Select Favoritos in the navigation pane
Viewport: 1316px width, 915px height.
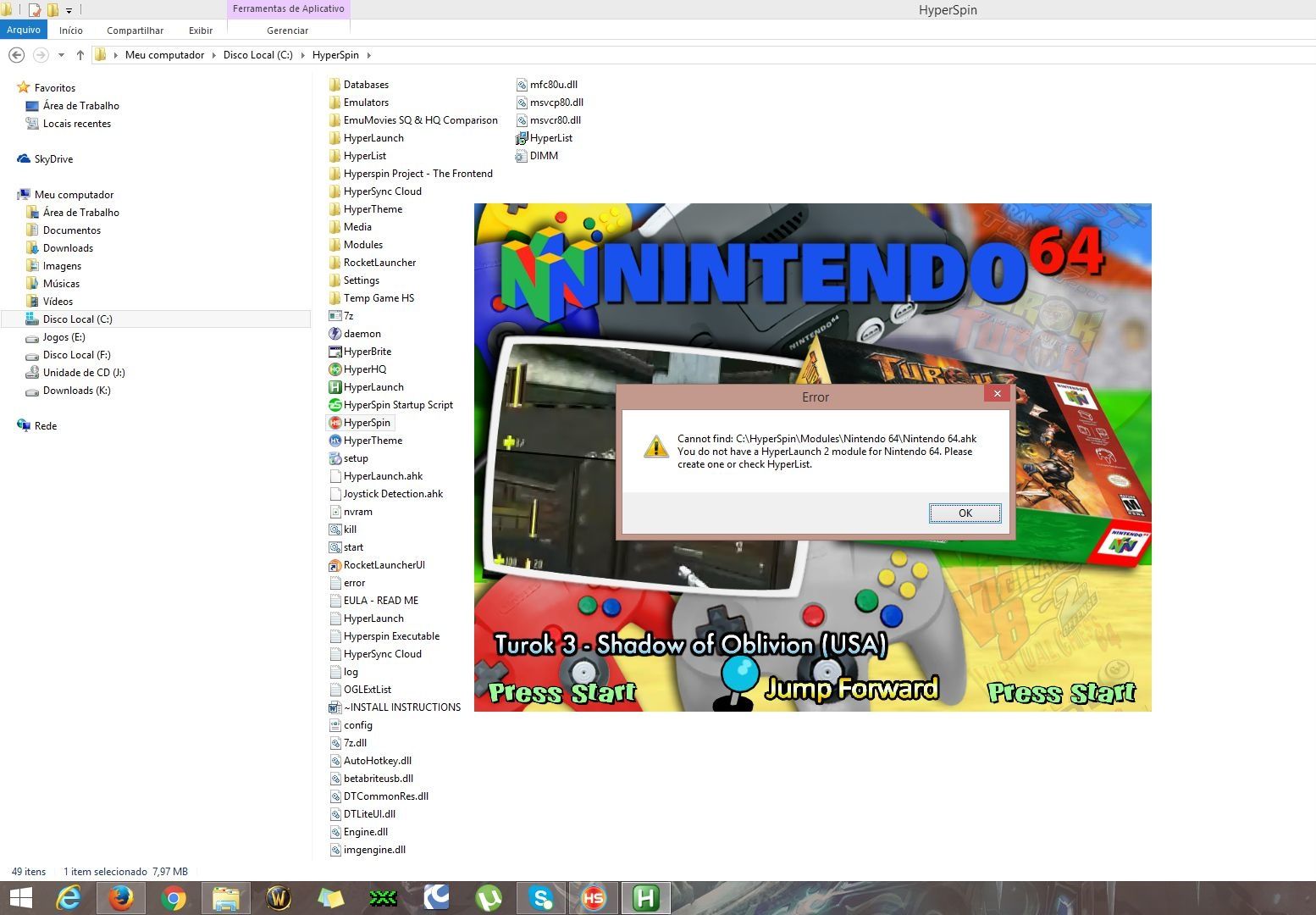[47, 88]
